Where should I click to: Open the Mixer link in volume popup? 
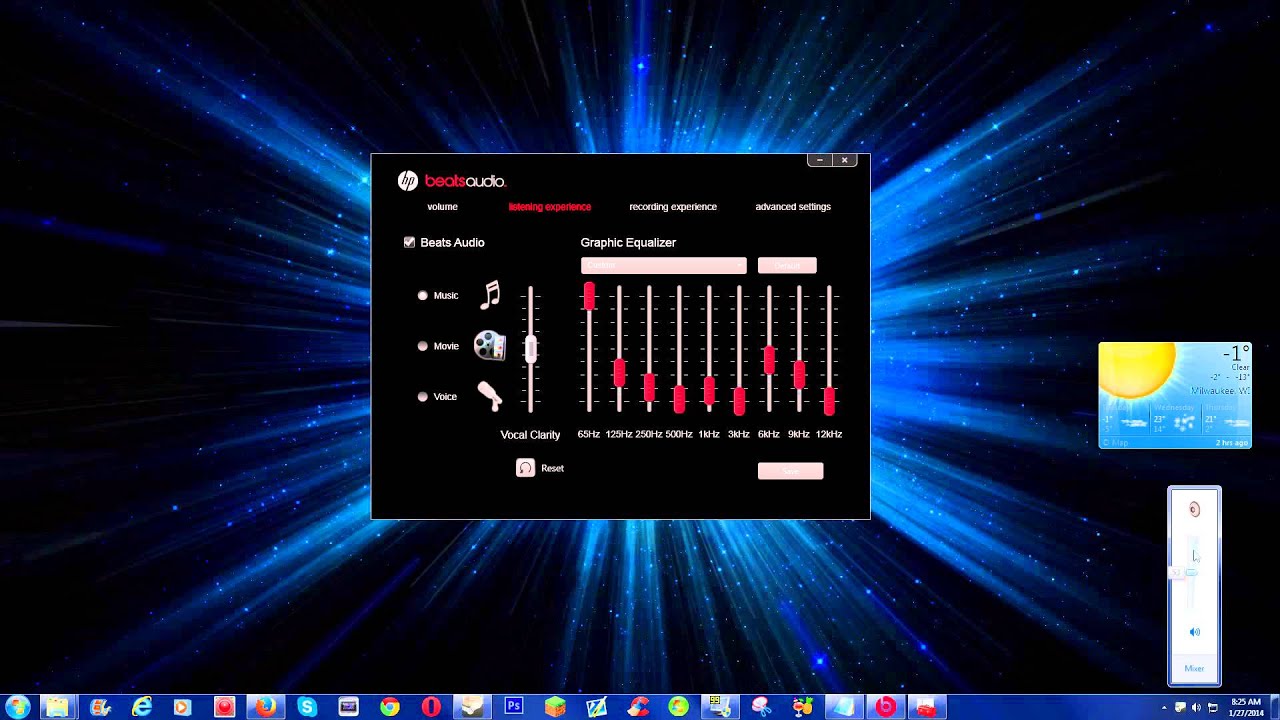(x=1194, y=668)
